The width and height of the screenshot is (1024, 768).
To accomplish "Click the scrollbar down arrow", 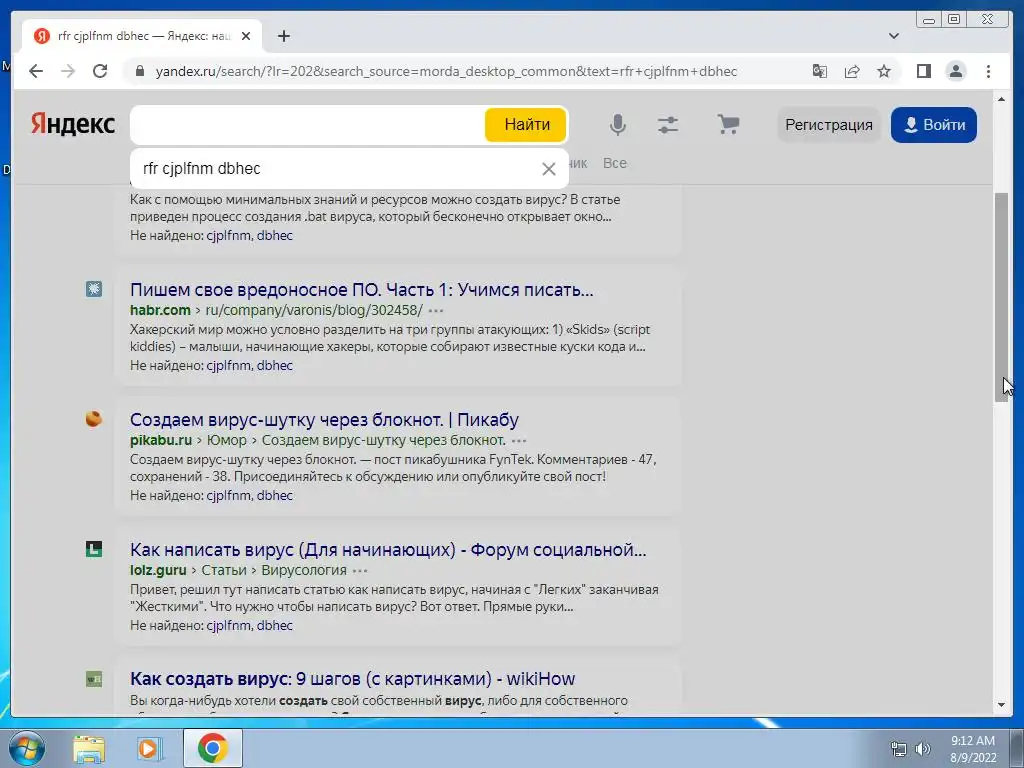I will coord(1001,705).
